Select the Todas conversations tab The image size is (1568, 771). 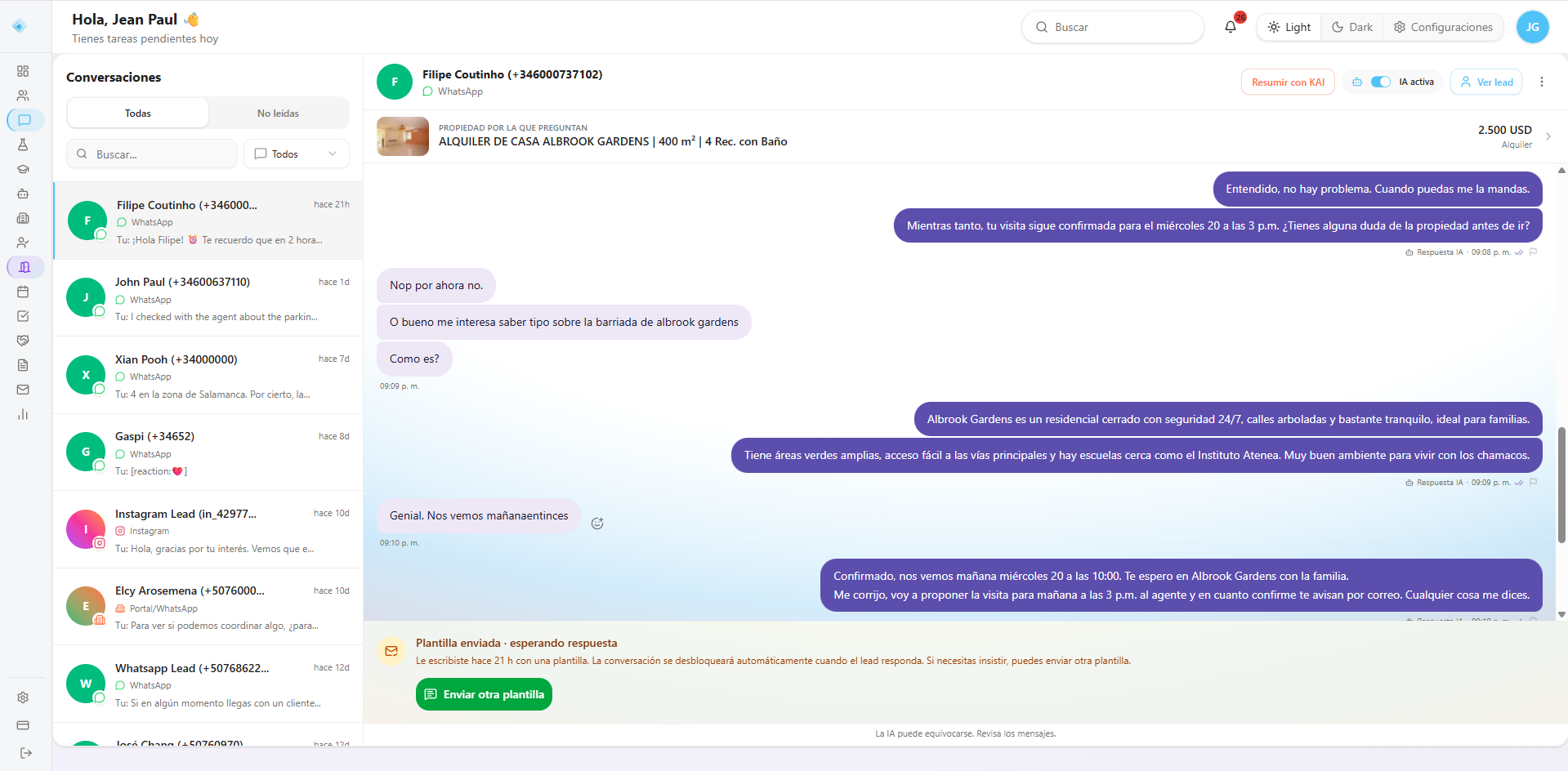point(138,113)
